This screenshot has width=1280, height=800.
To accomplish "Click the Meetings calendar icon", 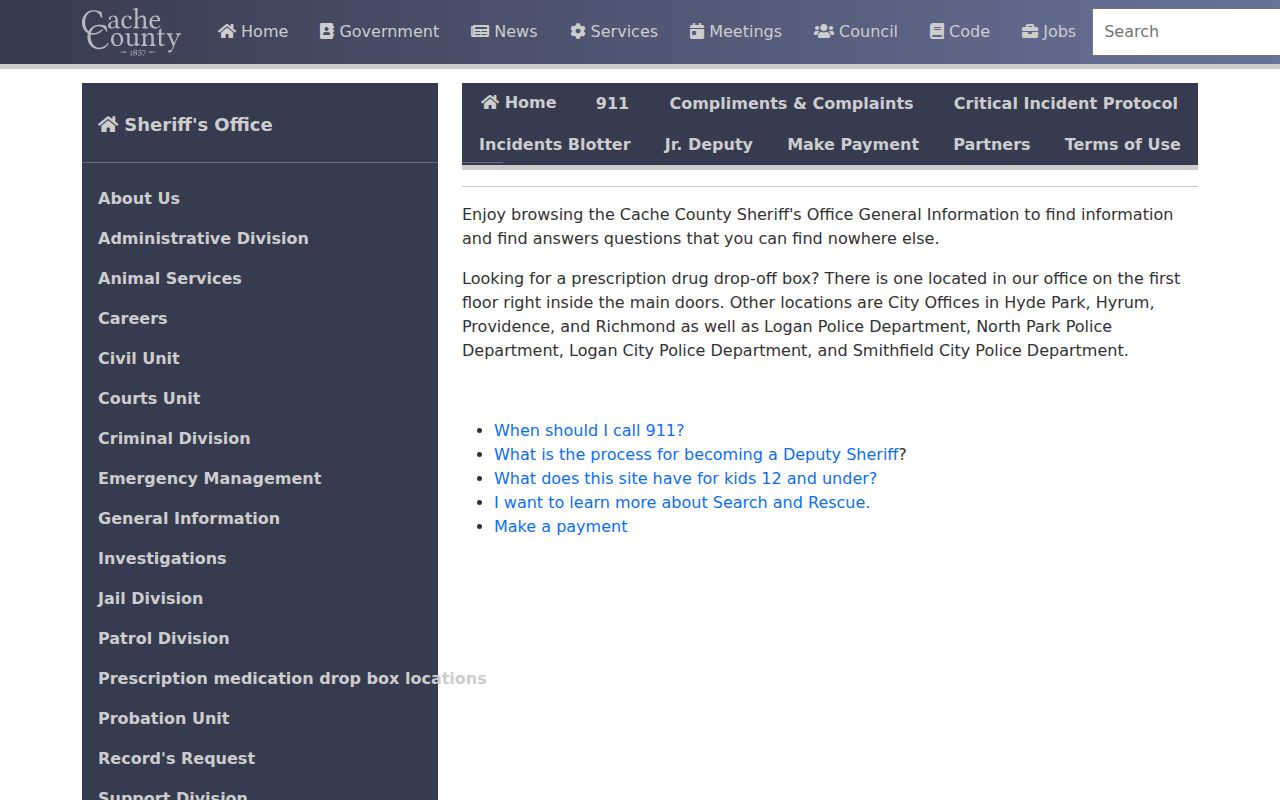I will click(697, 31).
